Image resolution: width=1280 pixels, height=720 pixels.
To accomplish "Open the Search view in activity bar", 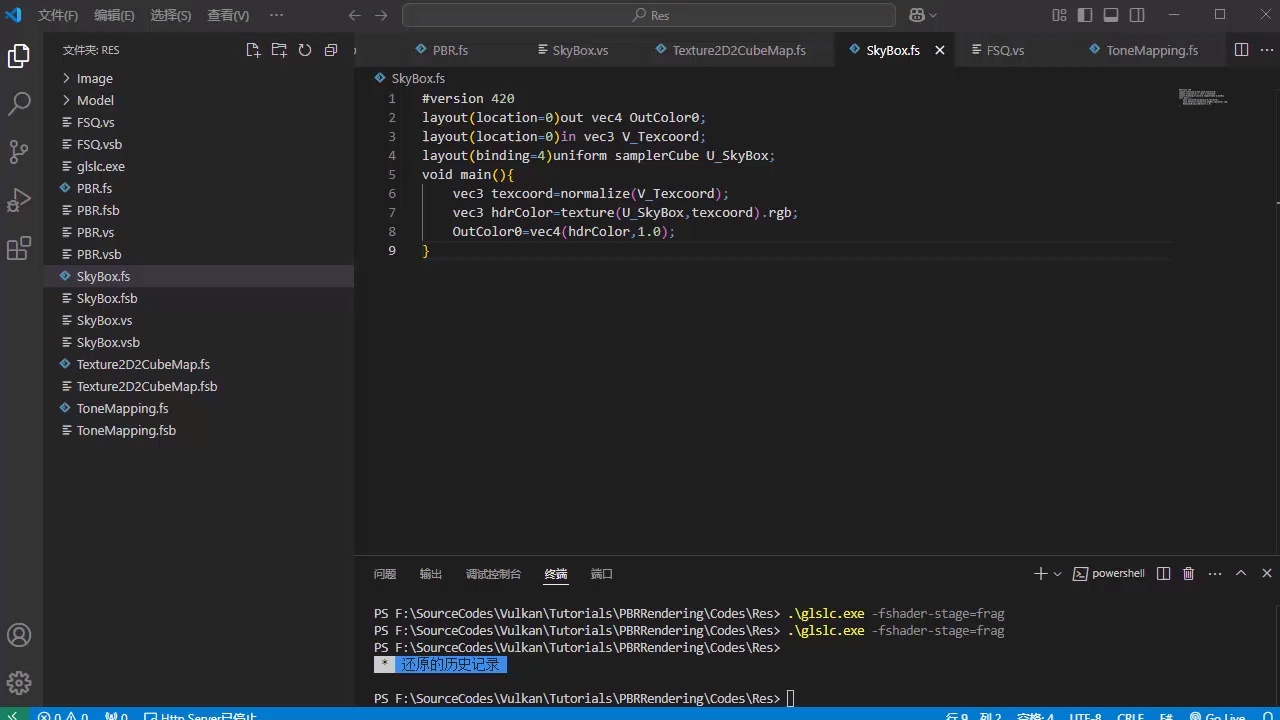I will click(19, 103).
